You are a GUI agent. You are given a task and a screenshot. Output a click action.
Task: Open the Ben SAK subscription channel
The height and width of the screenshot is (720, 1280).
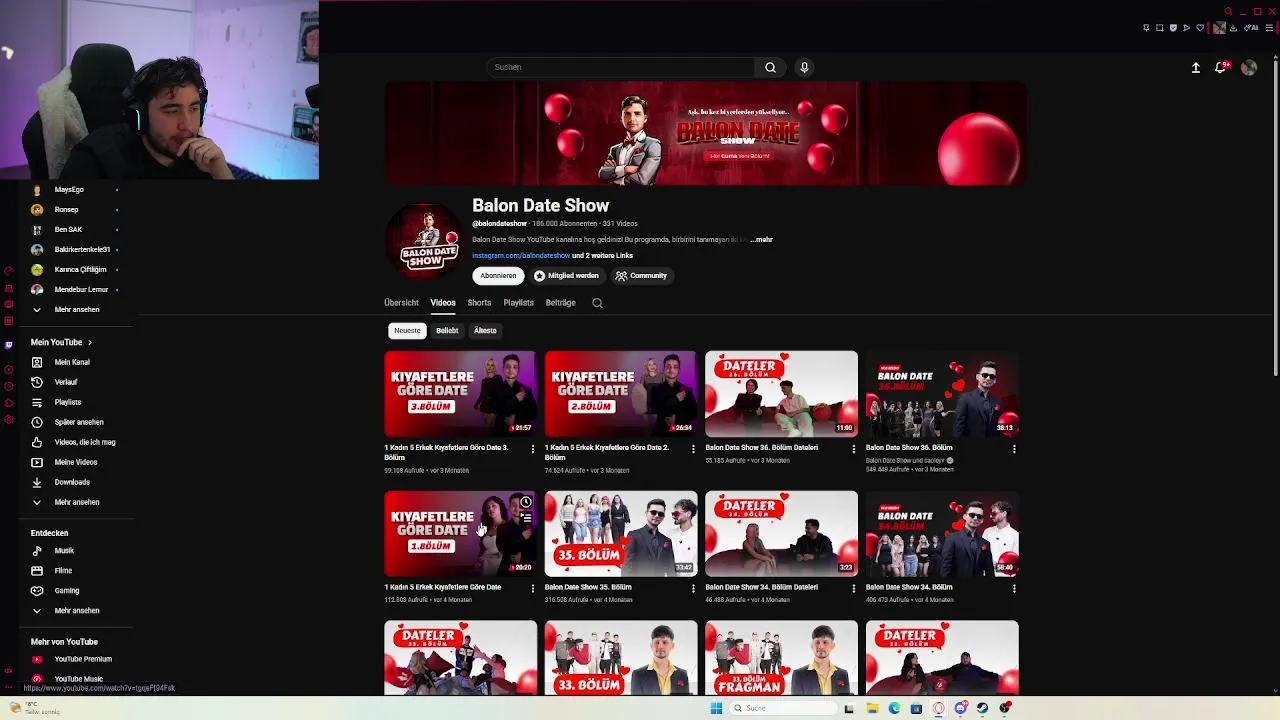(x=74, y=230)
